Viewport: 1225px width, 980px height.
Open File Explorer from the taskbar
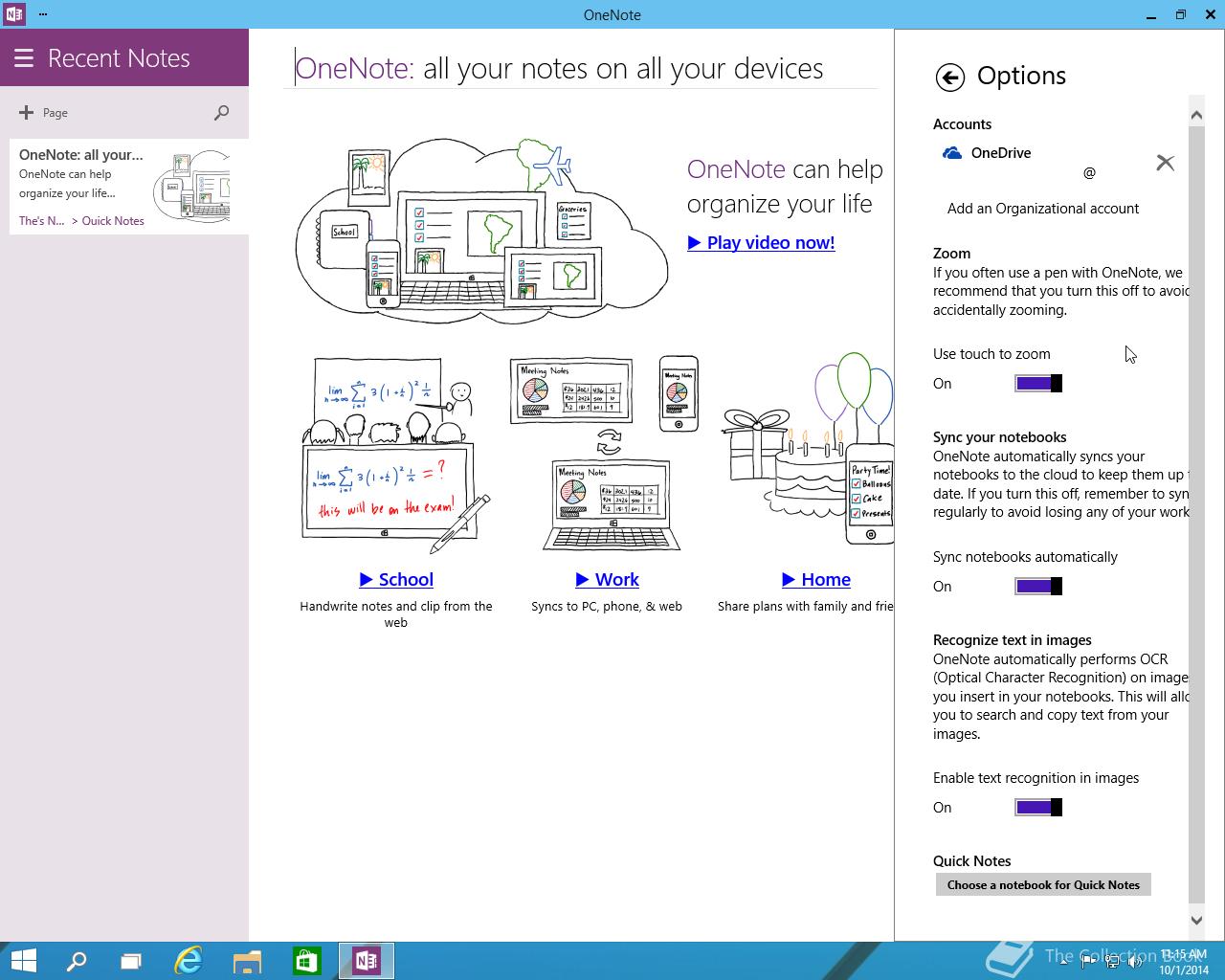247,961
